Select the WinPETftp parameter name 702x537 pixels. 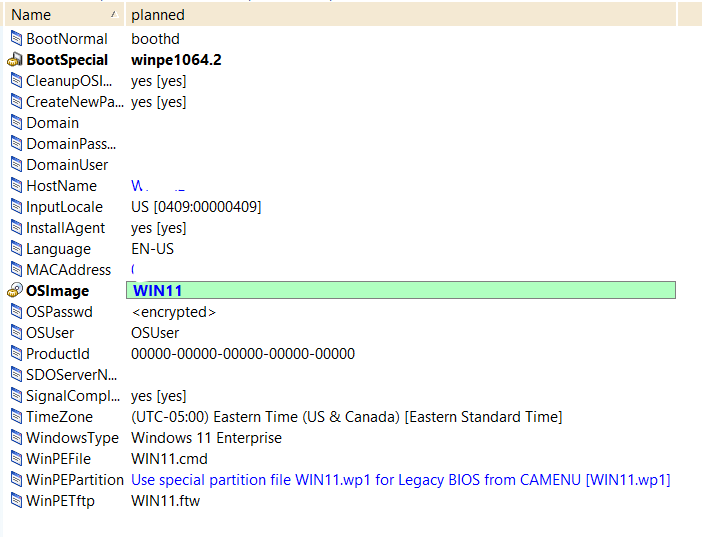(x=60, y=501)
